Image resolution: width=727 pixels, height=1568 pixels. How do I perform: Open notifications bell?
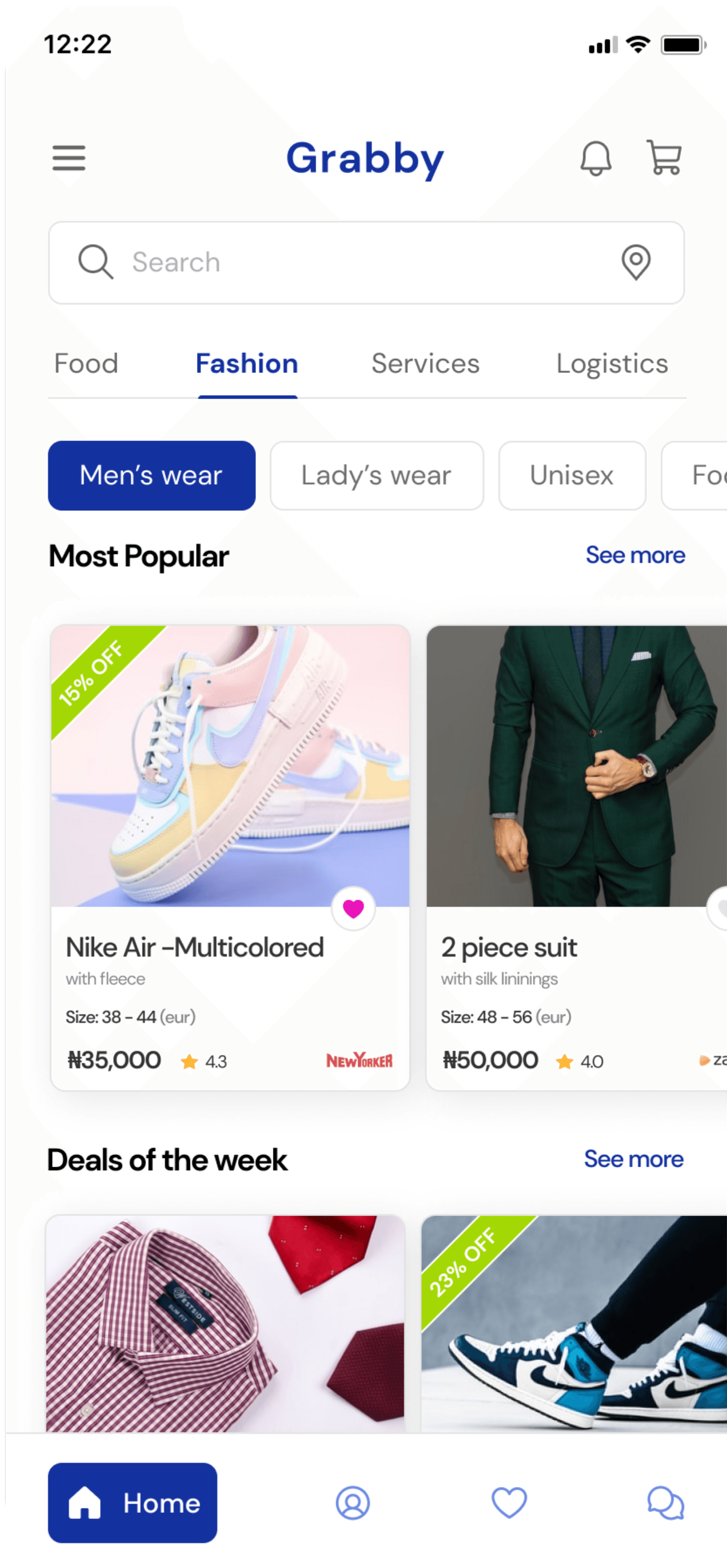596,158
